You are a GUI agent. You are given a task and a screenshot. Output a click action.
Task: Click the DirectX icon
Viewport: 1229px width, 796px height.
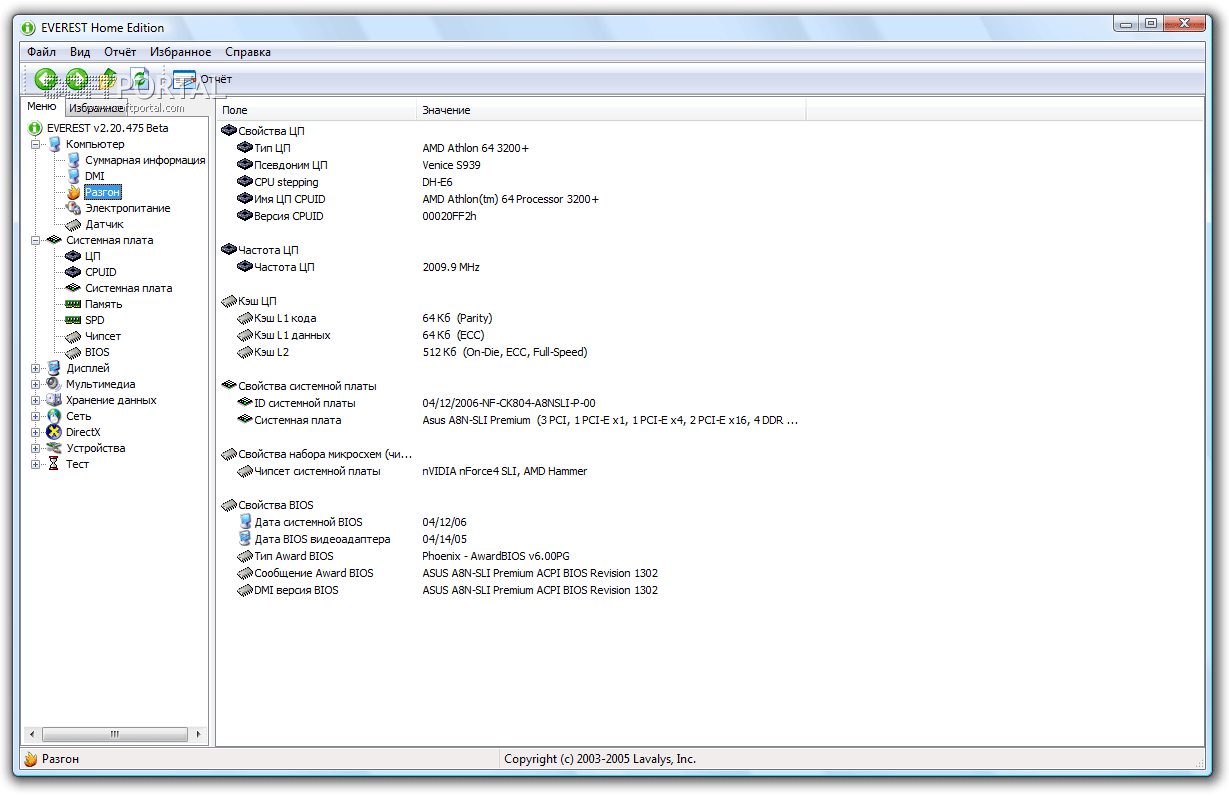(54, 432)
